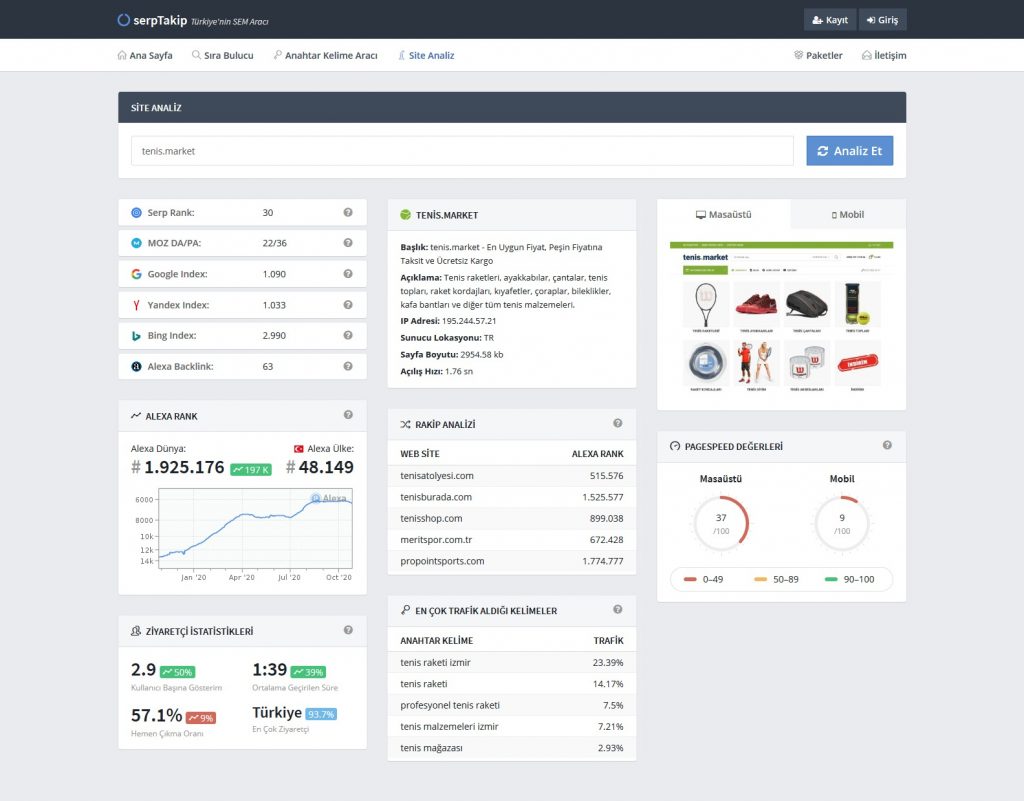
Task: Switch to Masaüstü preview tab
Action: point(724,214)
